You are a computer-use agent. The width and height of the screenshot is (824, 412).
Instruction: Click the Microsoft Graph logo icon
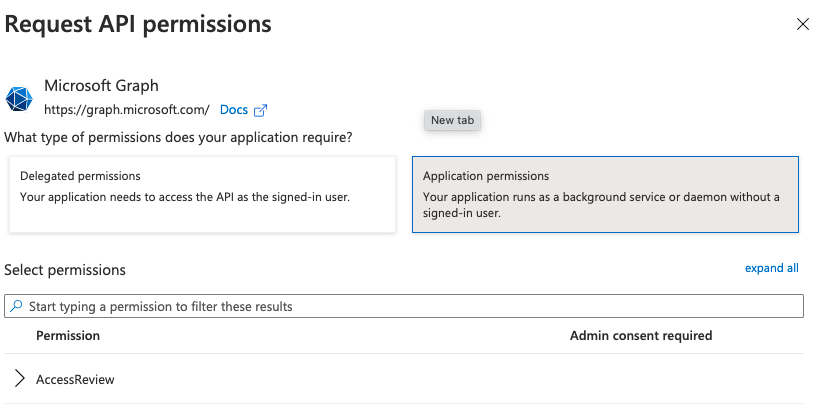click(19, 99)
